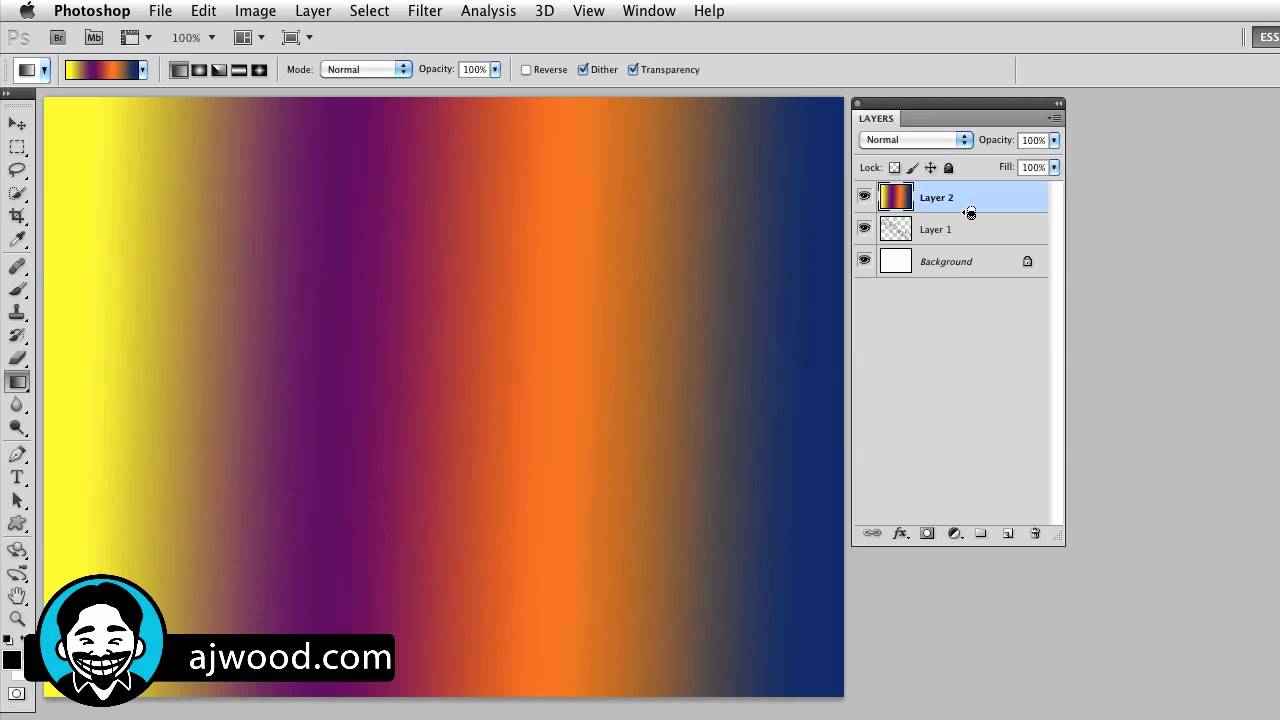Screen dimensions: 1280x720
Task: Select the Path Selection tool
Action: [x=17, y=501]
